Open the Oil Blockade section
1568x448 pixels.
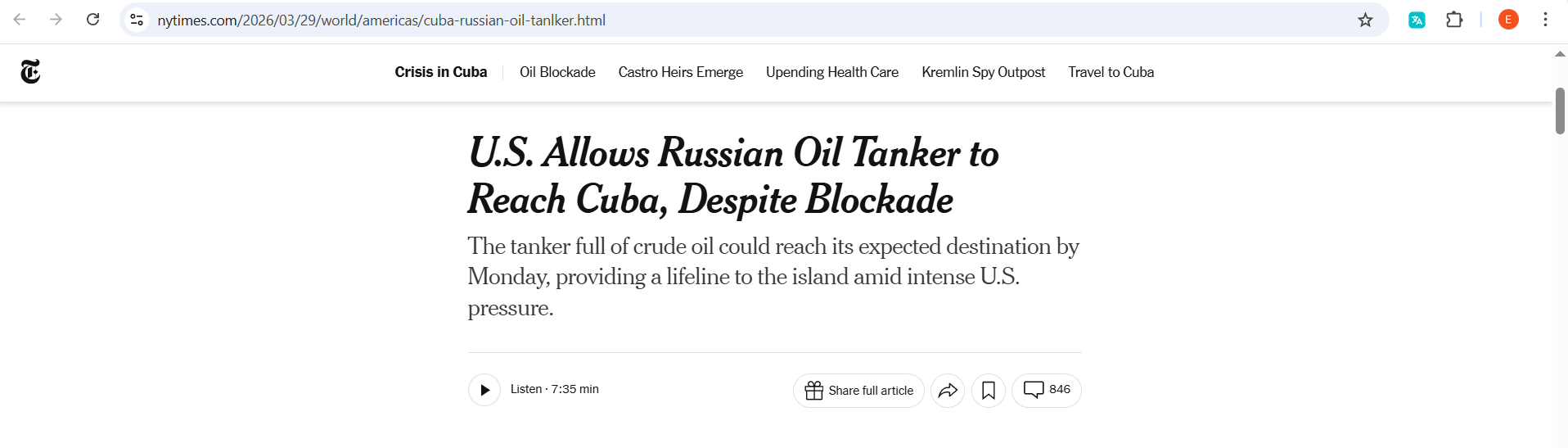coord(557,72)
